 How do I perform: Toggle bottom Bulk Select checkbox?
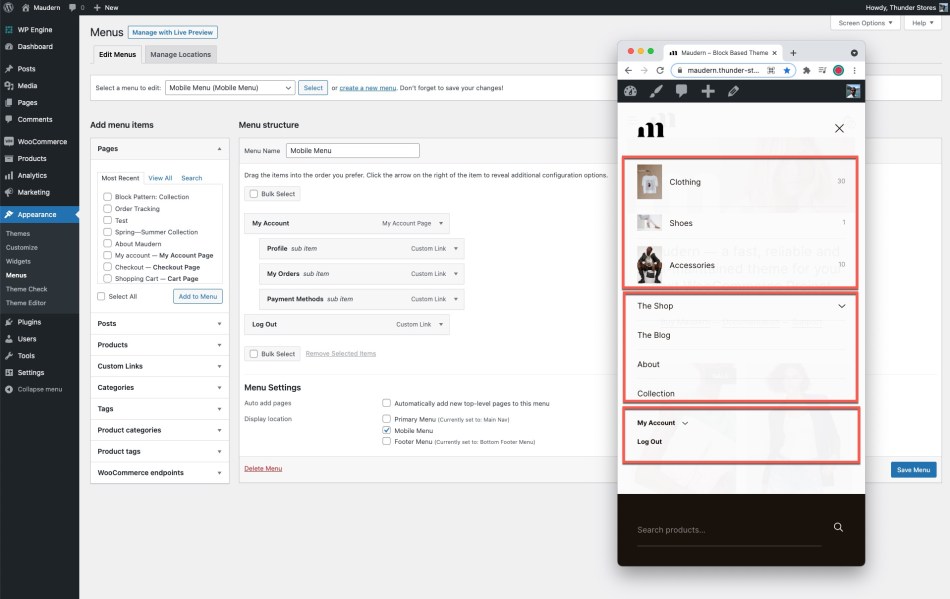point(254,354)
